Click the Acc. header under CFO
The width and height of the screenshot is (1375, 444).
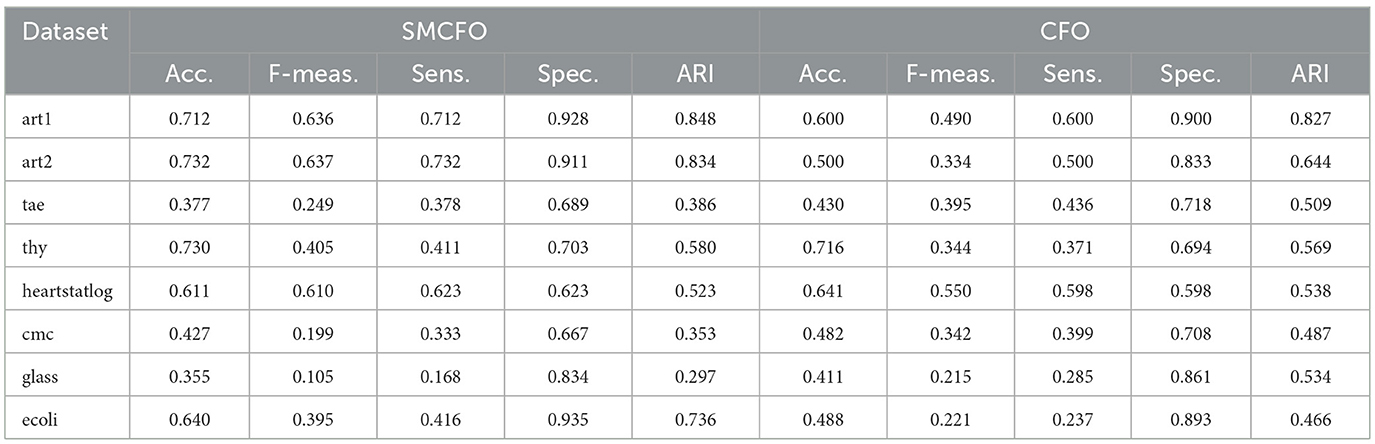[821, 73]
